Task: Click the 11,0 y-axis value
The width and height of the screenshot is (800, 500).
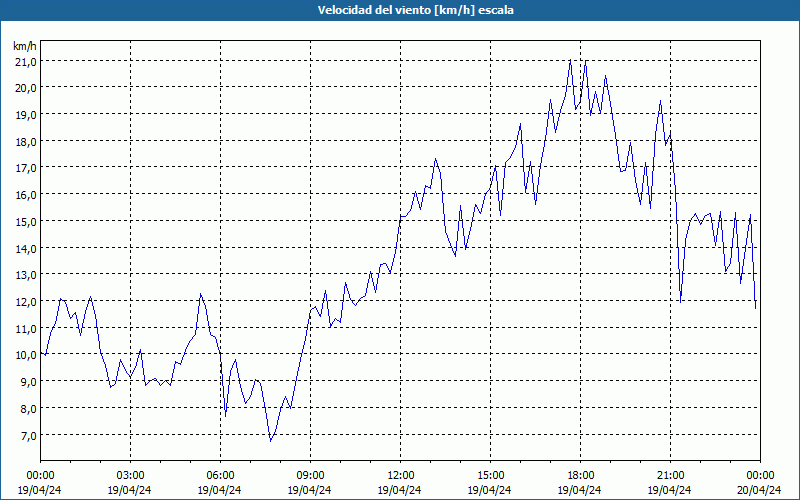Action: click(27, 329)
